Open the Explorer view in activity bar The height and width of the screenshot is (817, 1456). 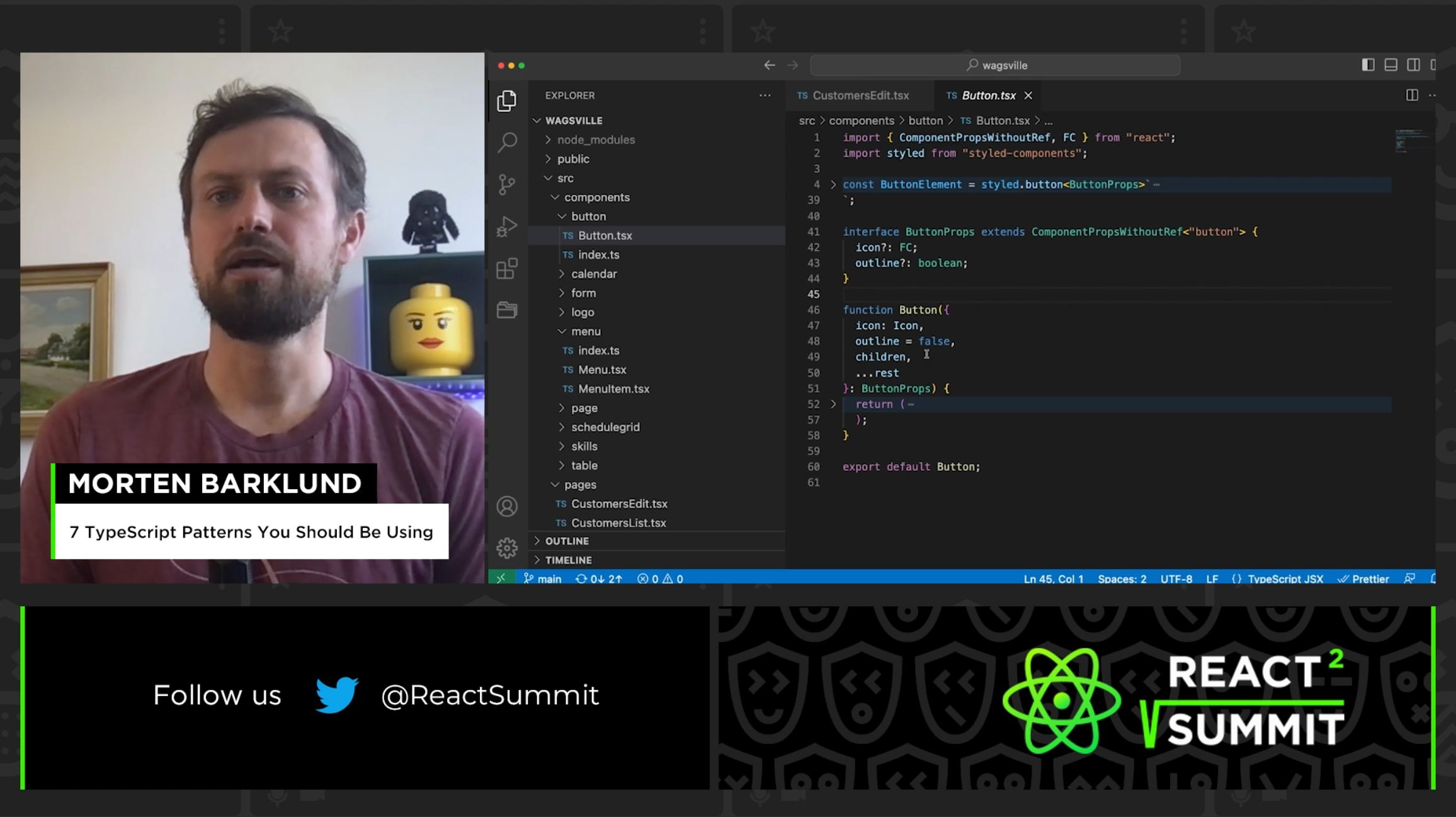pyautogui.click(x=506, y=101)
